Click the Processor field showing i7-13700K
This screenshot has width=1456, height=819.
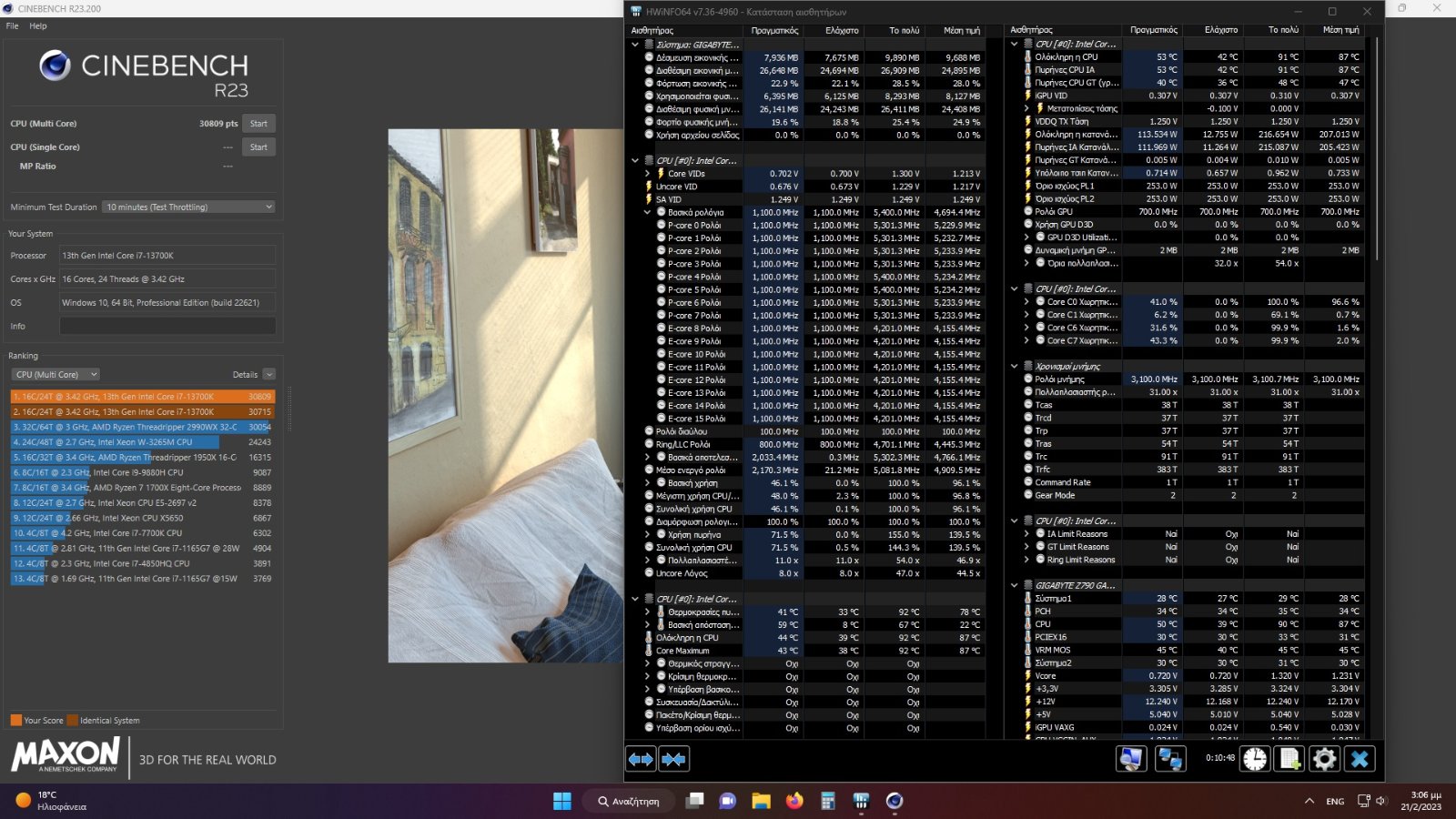[167, 256]
